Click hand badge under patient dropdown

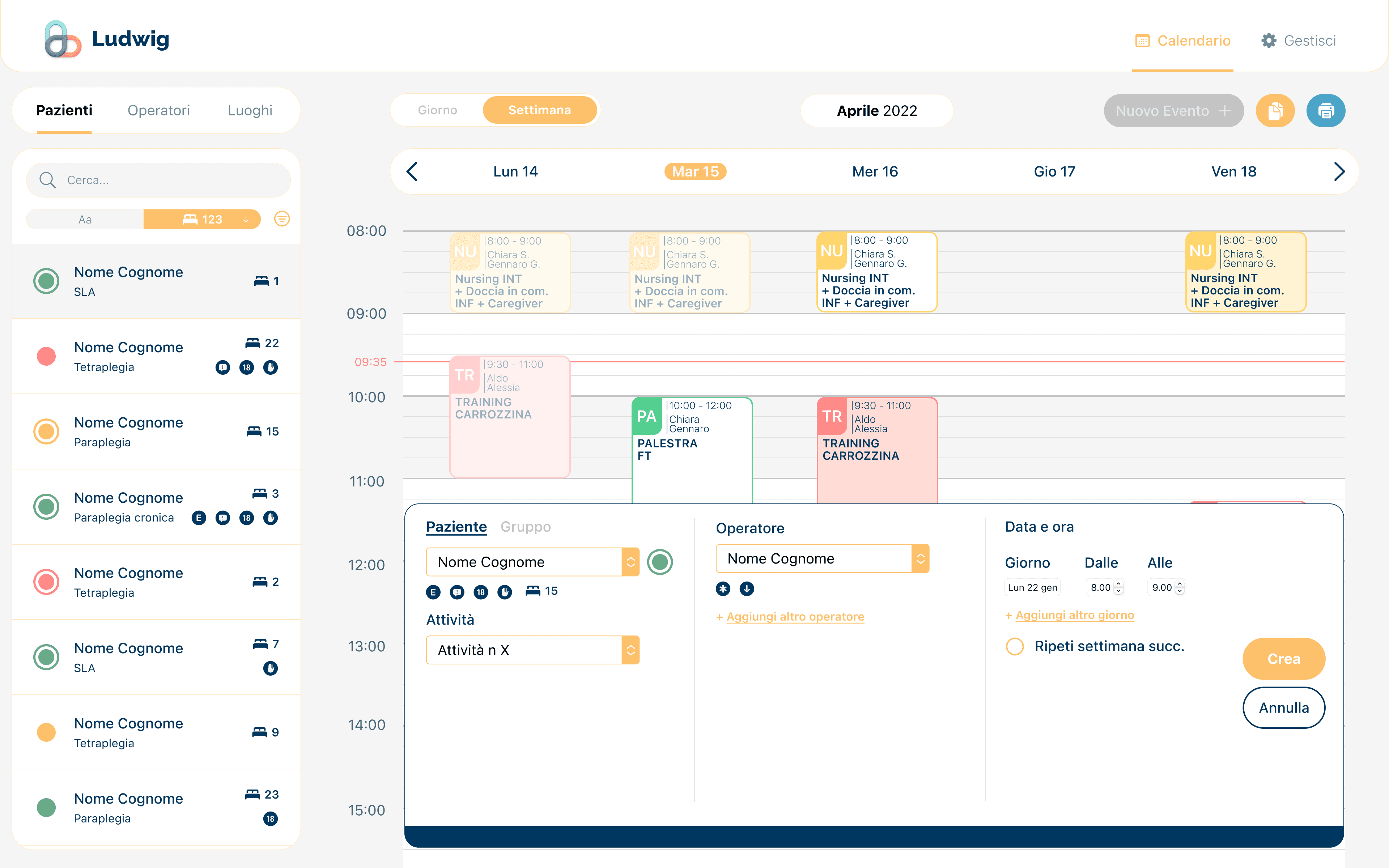pos(505,592)
